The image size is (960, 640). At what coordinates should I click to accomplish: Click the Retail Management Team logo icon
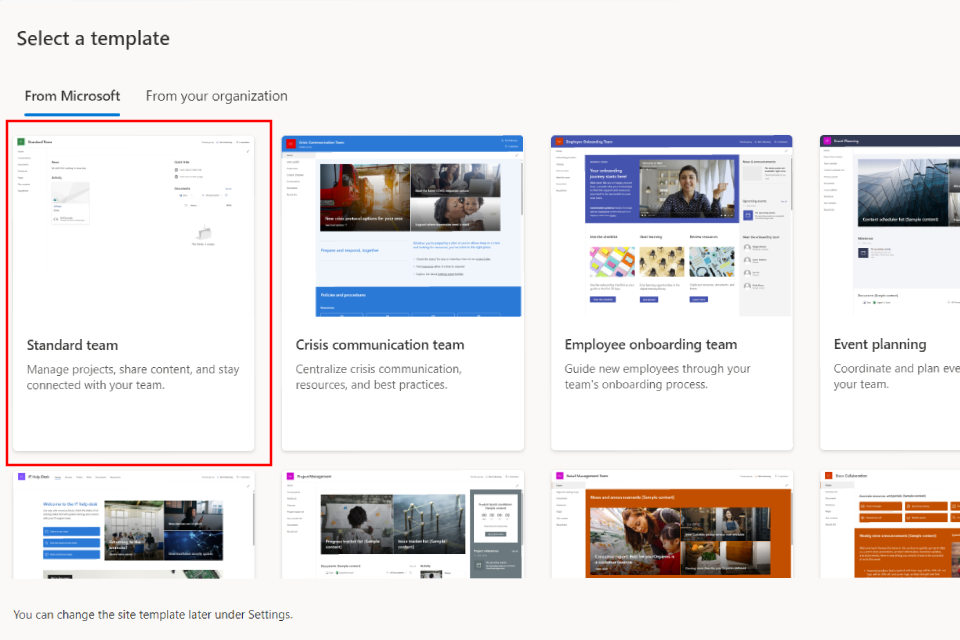559,478
